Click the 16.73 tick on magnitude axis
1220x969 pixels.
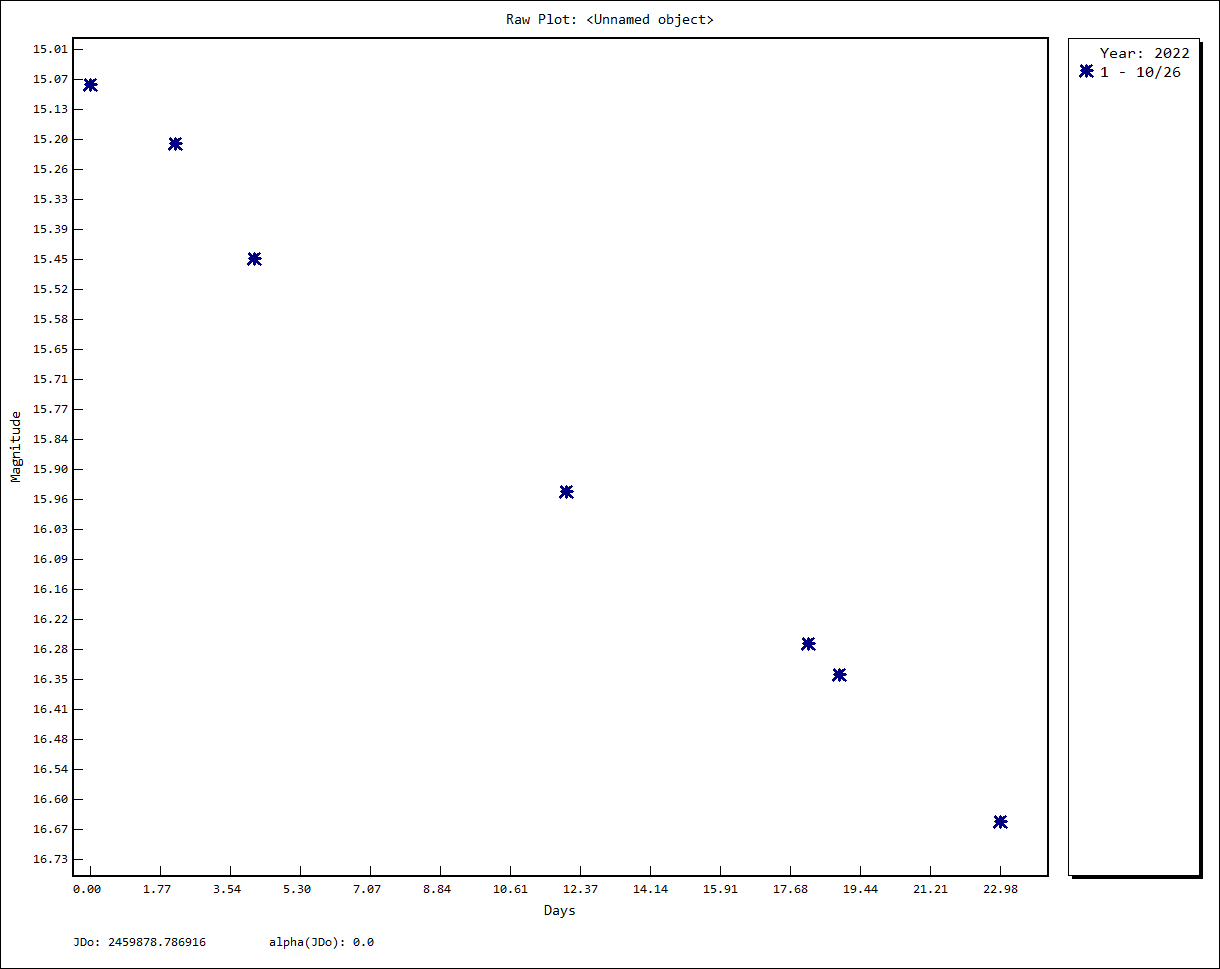[x=50, y=859]
